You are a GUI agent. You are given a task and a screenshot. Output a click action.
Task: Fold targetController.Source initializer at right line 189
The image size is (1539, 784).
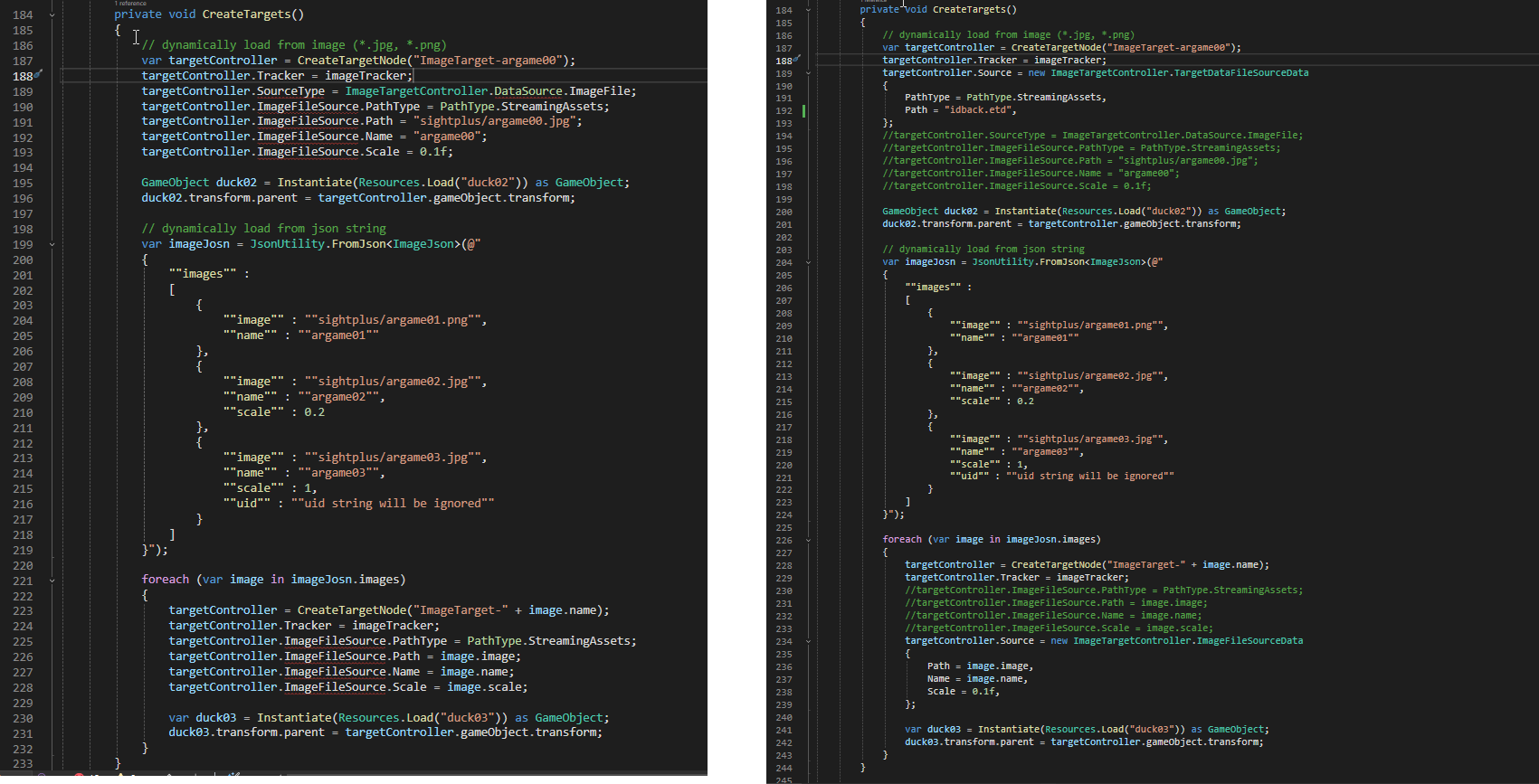click(808, 73)
